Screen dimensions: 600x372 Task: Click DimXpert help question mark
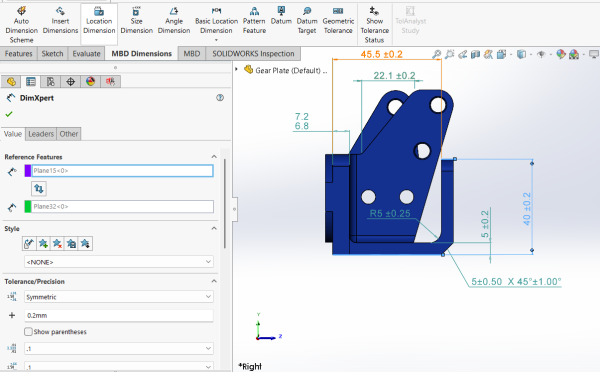pyautogui.click(x=220, y=98)
